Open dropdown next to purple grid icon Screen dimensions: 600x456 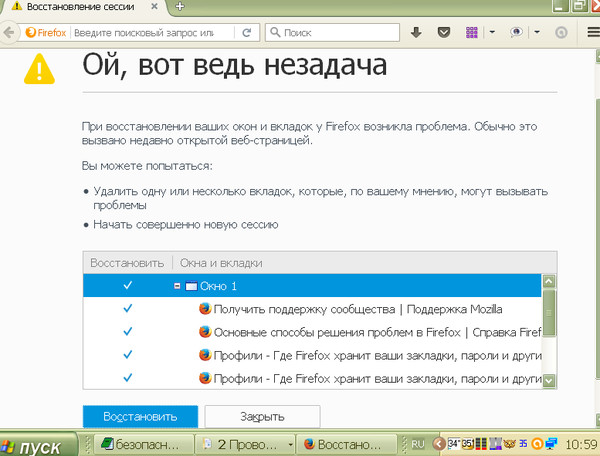click(x=492, y=32)
